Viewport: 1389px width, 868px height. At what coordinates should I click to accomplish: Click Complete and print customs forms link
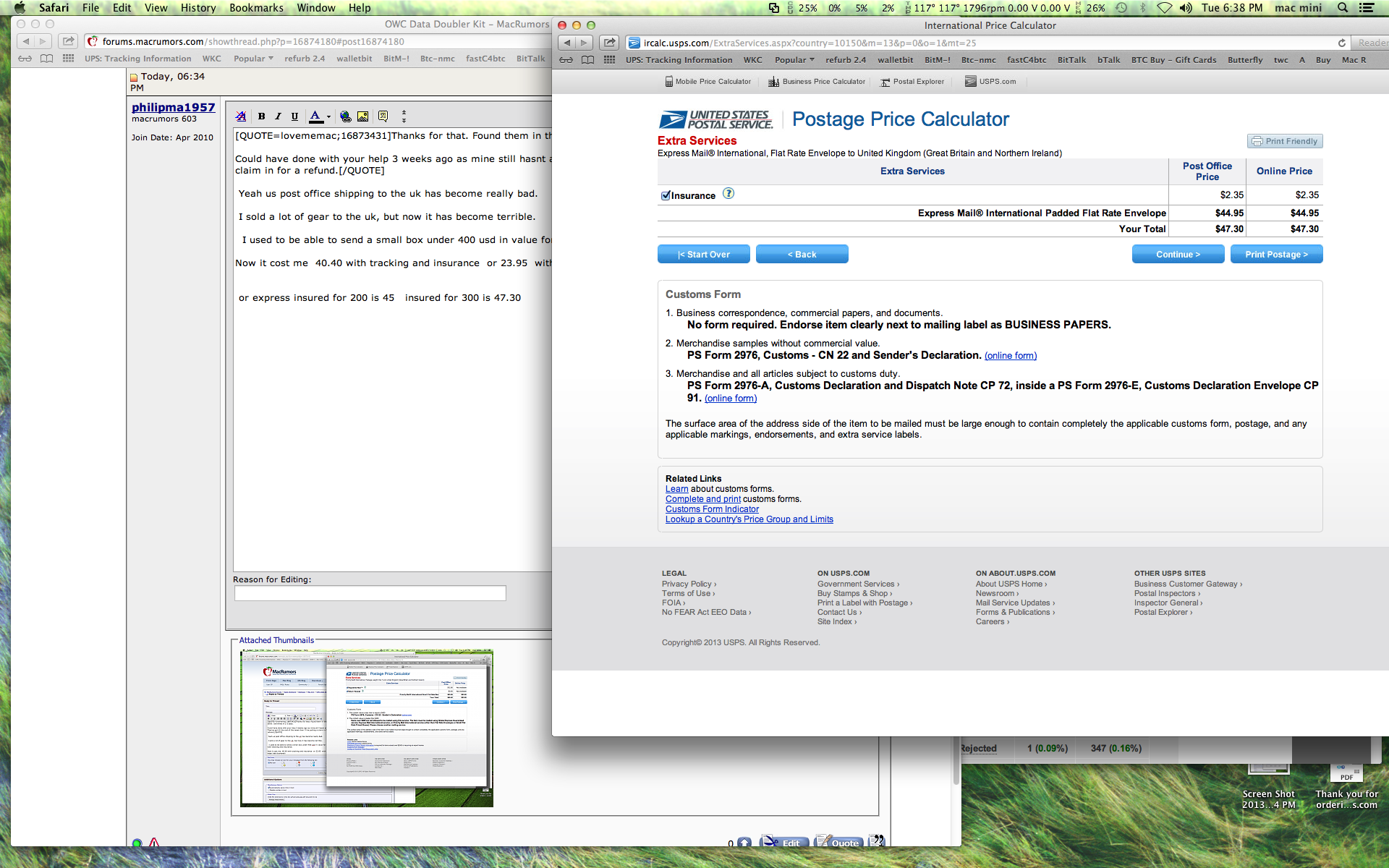703,499
